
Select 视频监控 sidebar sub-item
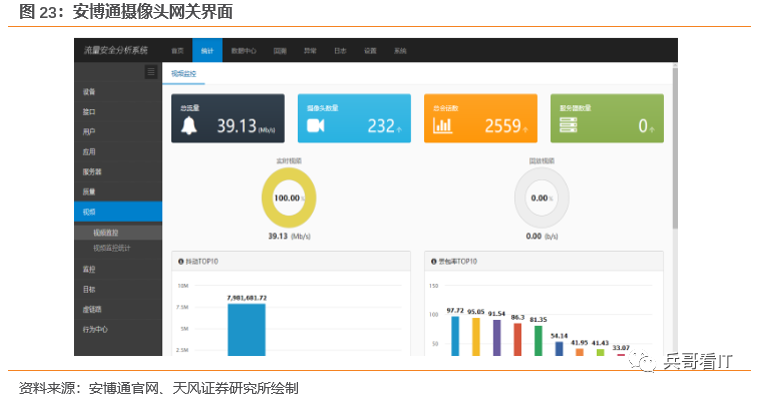pyautogui.click(x=118, y=232)
